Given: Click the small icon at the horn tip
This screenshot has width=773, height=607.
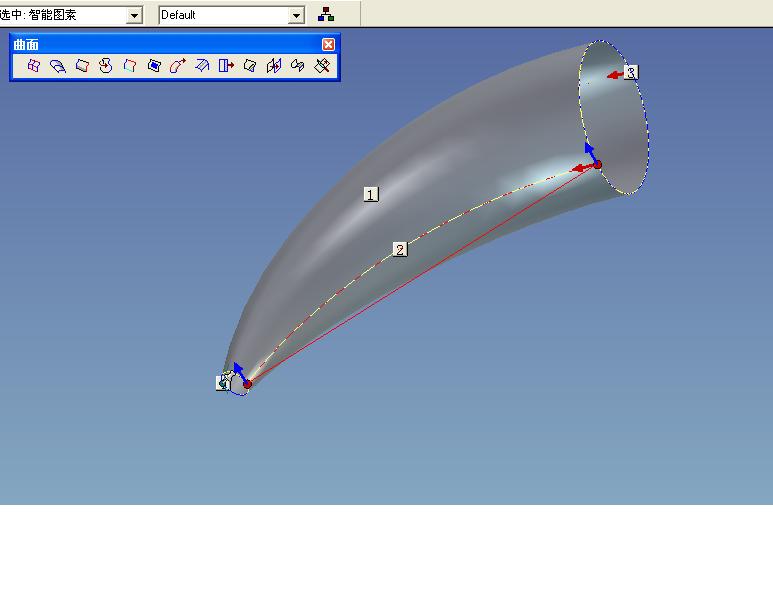Looking at the screenshot, I should 224,381.
